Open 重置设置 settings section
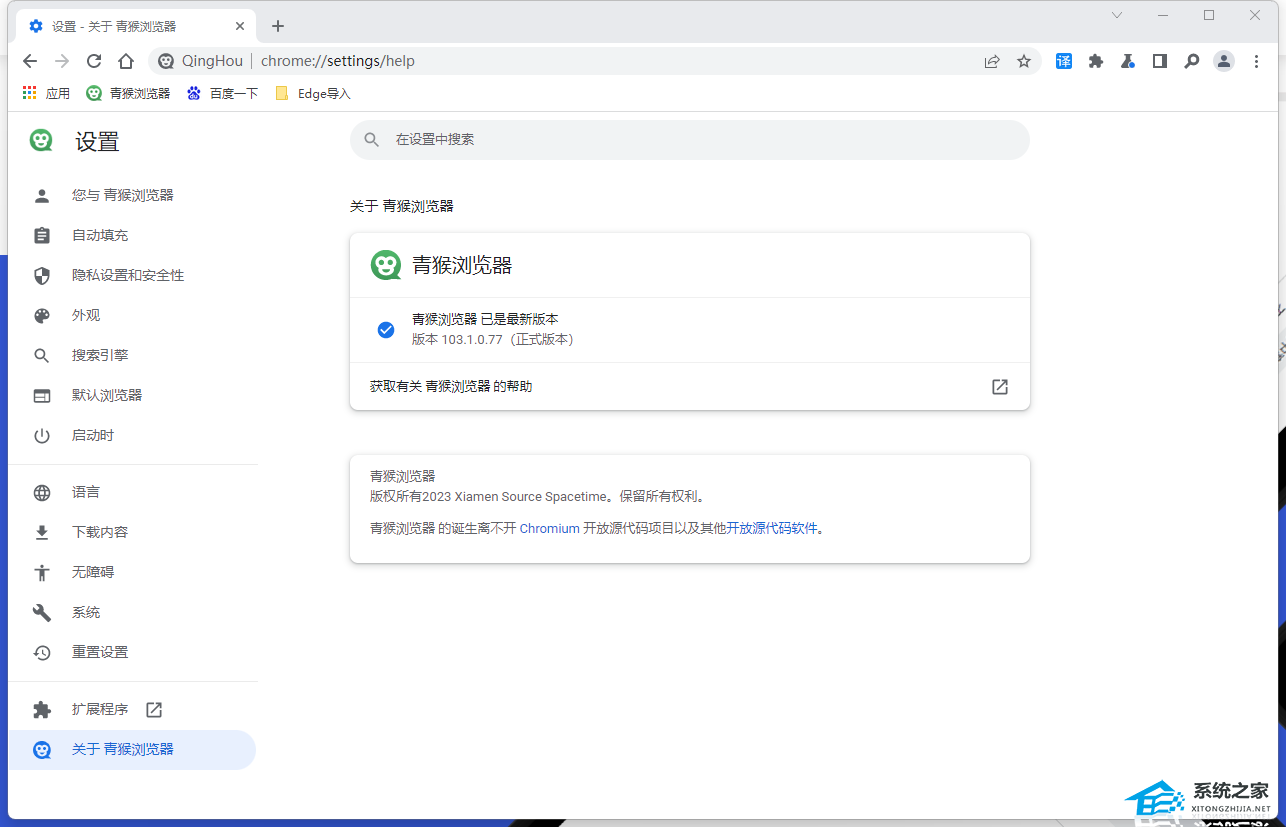1286x827 pixels. (x=132, y=652)
